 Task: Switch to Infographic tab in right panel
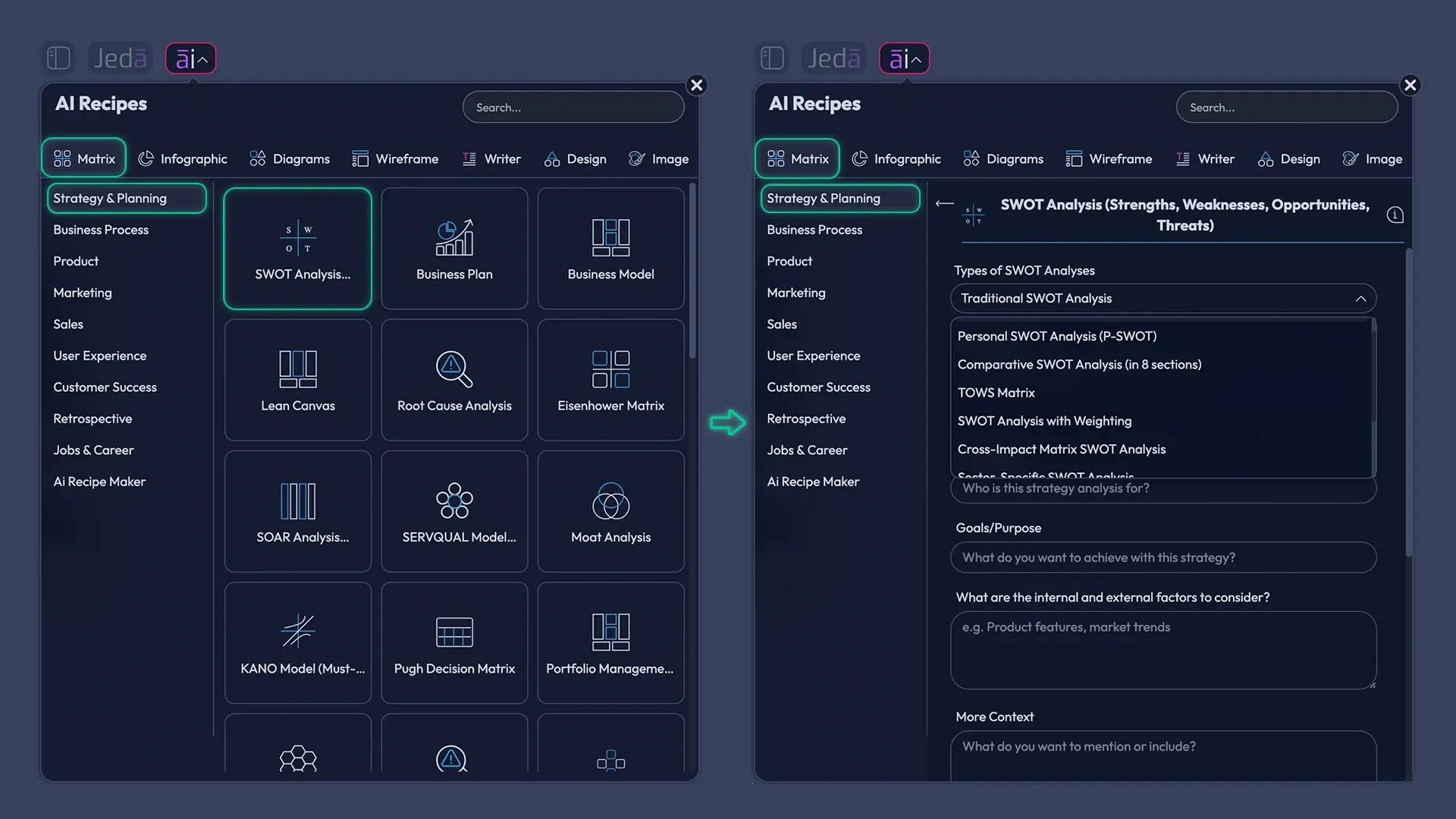896,158
